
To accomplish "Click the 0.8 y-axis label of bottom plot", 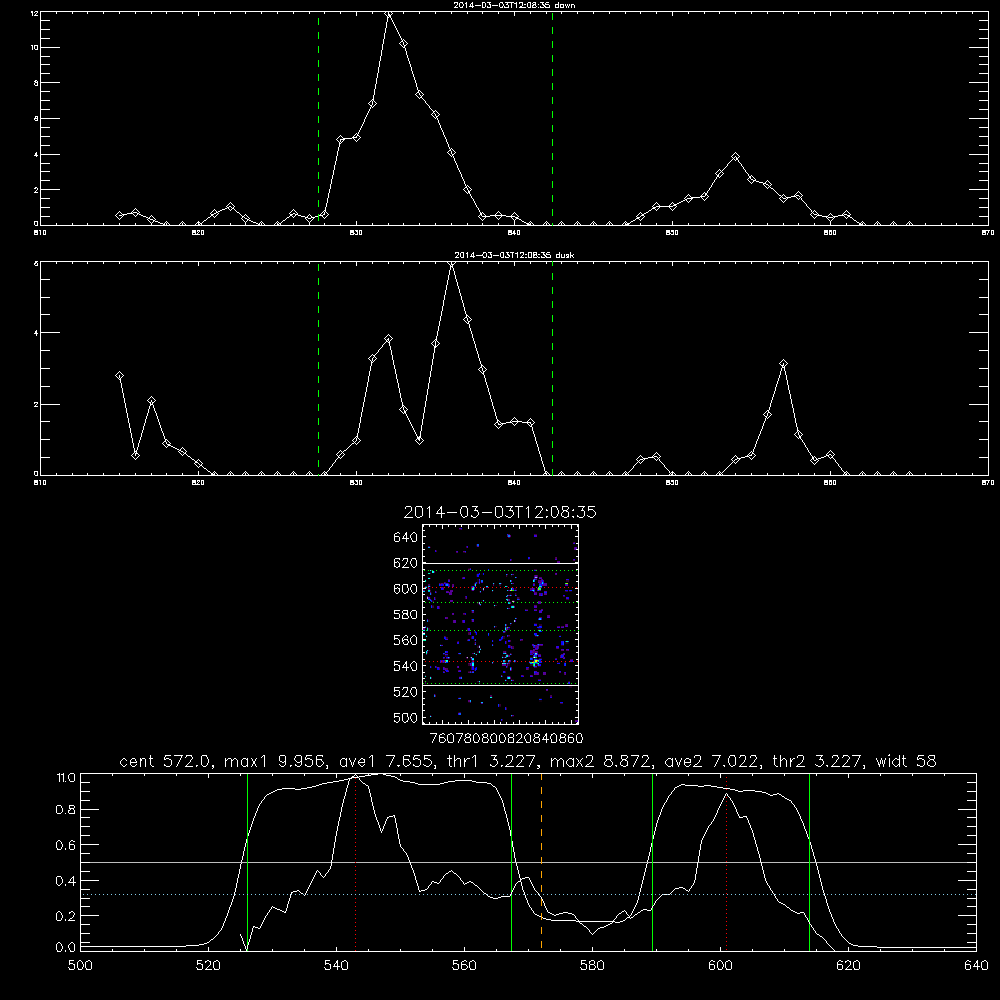I will (x=66, y=810).
